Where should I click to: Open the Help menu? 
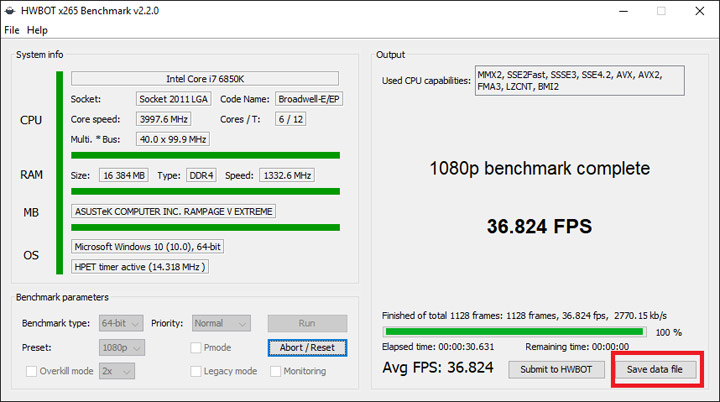pyautogui.click(x=37, y=30)
